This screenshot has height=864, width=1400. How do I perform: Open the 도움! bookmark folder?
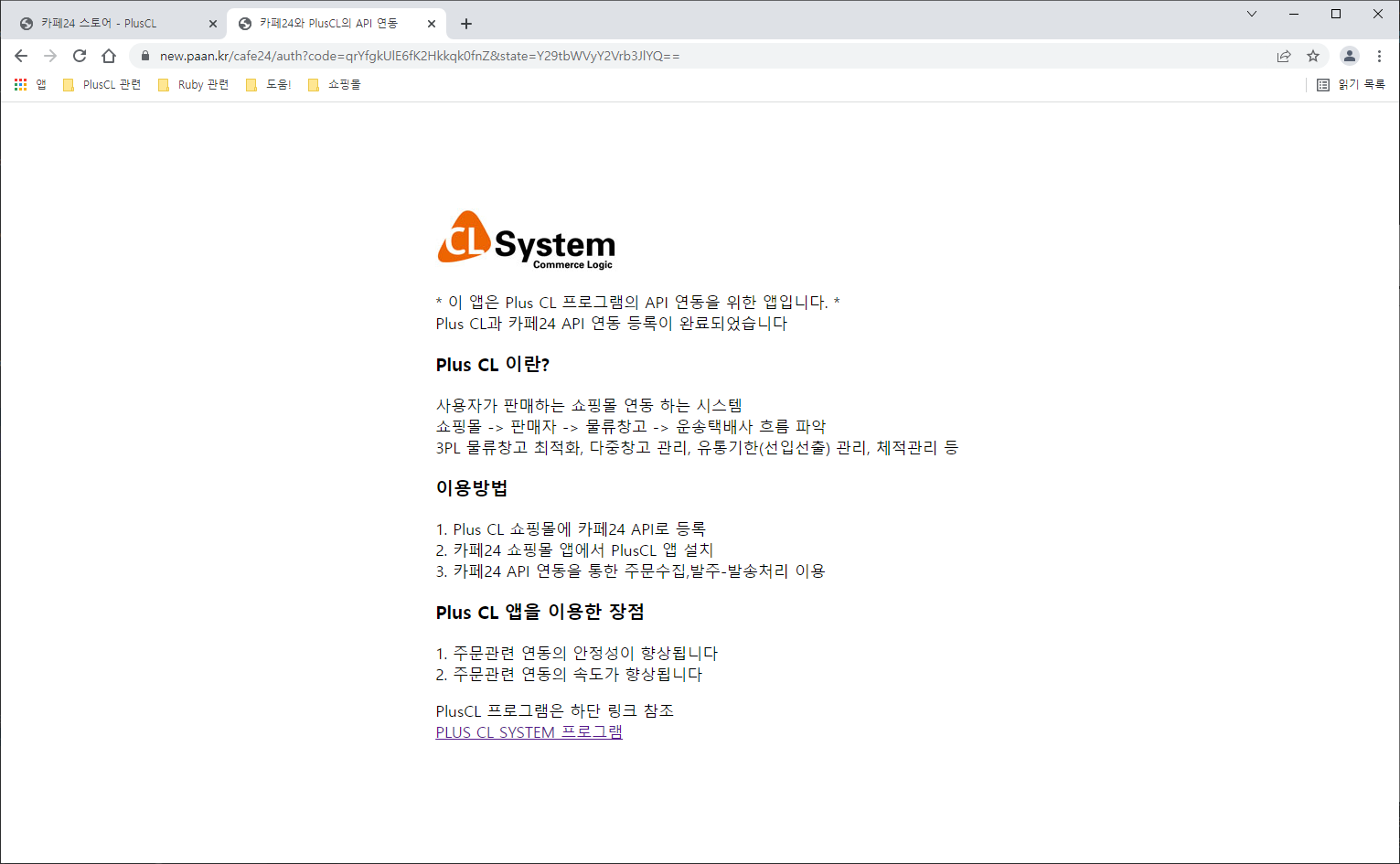point(269,84)
